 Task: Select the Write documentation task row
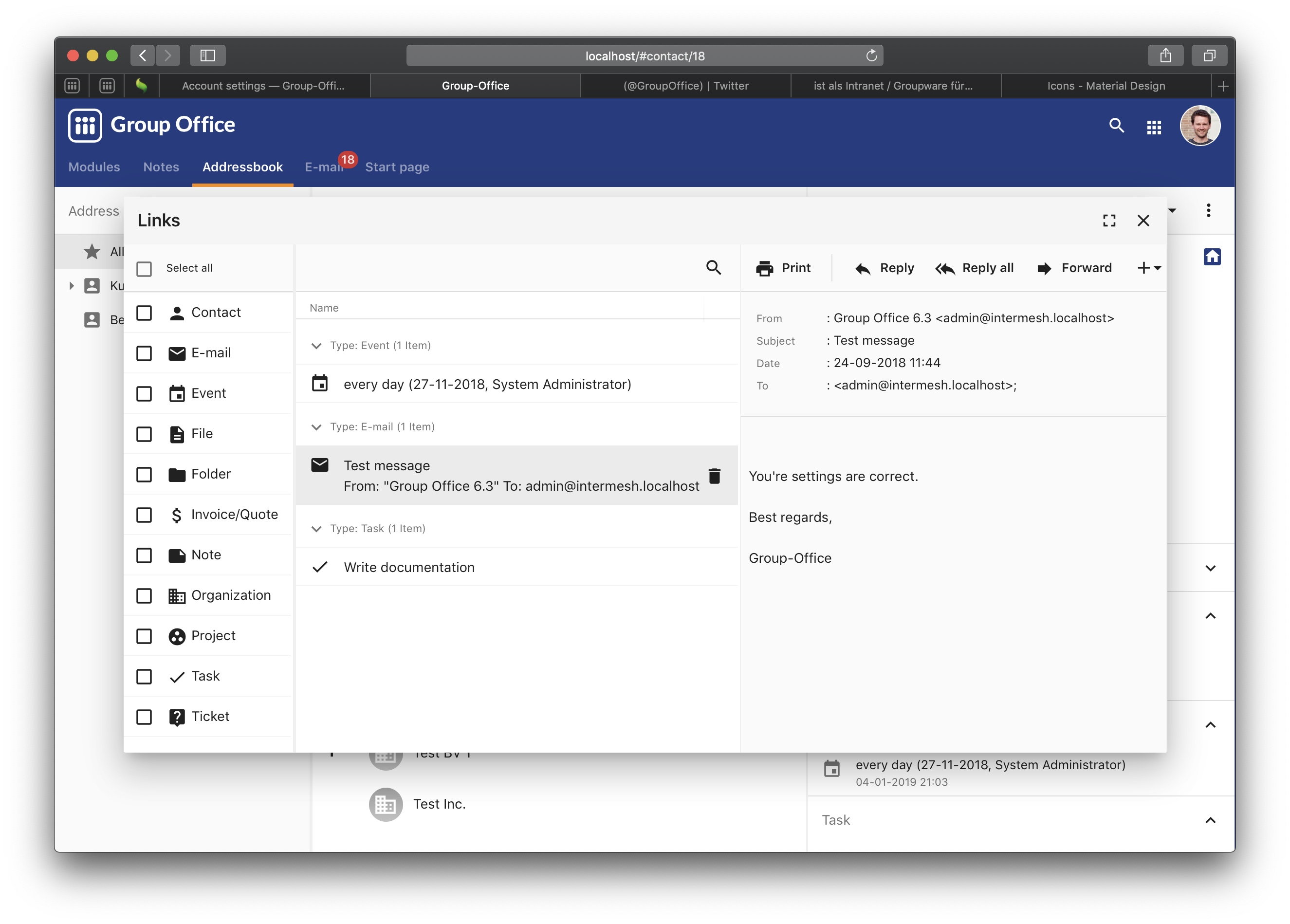pos(516,567)
